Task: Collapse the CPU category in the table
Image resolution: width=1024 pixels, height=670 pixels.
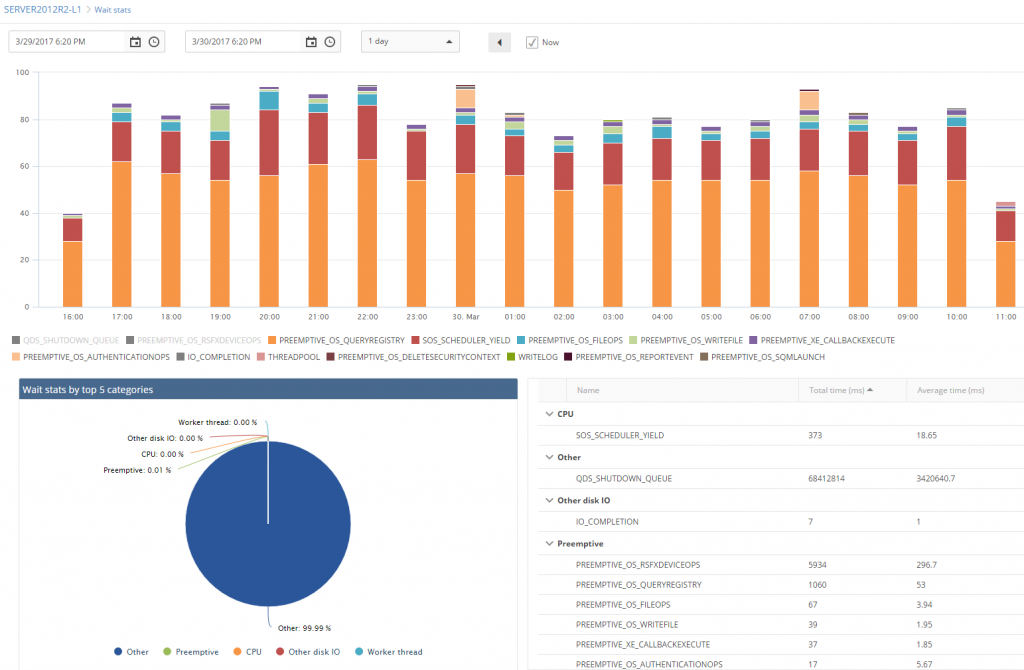Action: 549,413
